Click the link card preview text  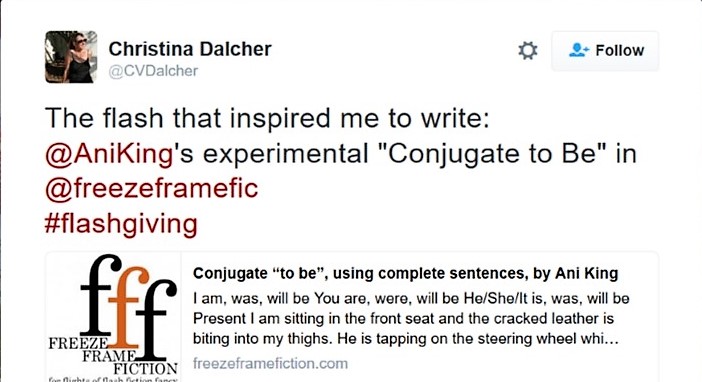pyautogui.click(x=411, y=318)
